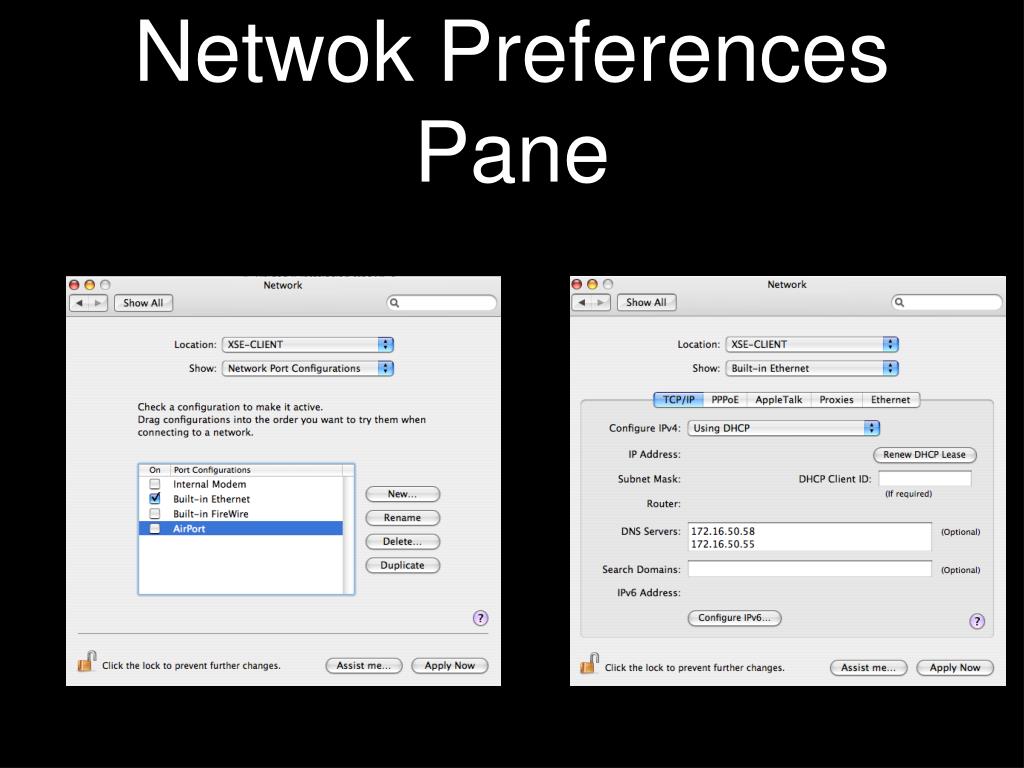Image resolution: width=1024 pixels, height=768 pixels.
Task: Click the lock icon in left Network window
Action: coord(87,662)
